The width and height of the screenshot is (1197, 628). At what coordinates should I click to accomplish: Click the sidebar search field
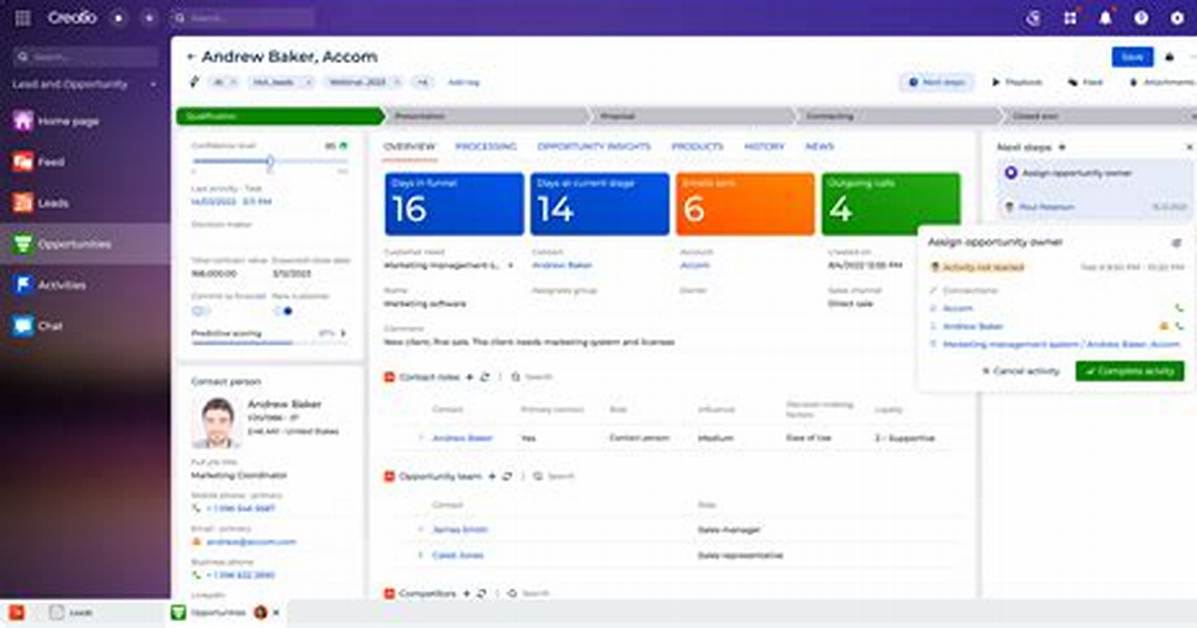pyautogui.click(x=86, y=56)
